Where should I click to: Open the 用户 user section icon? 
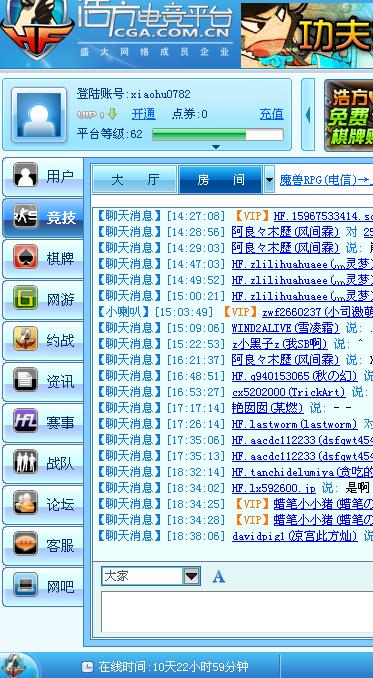click(25, 175)
